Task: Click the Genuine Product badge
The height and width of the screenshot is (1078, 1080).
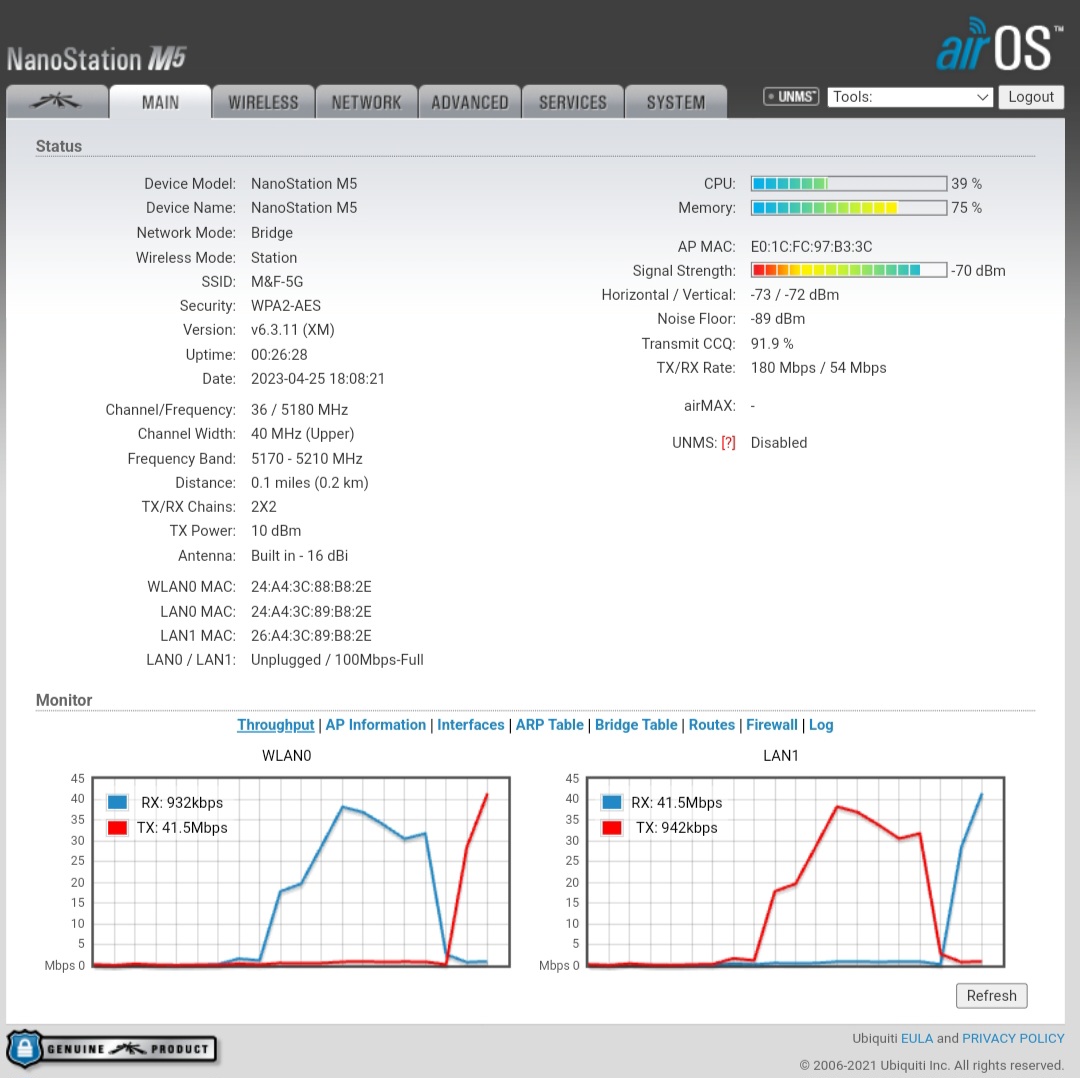Action: (112, 1048)
